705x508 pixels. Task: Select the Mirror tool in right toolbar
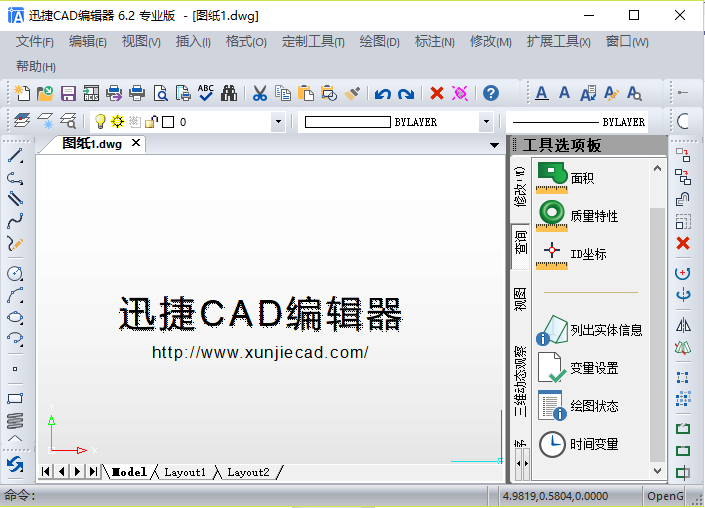click(683, 325)
